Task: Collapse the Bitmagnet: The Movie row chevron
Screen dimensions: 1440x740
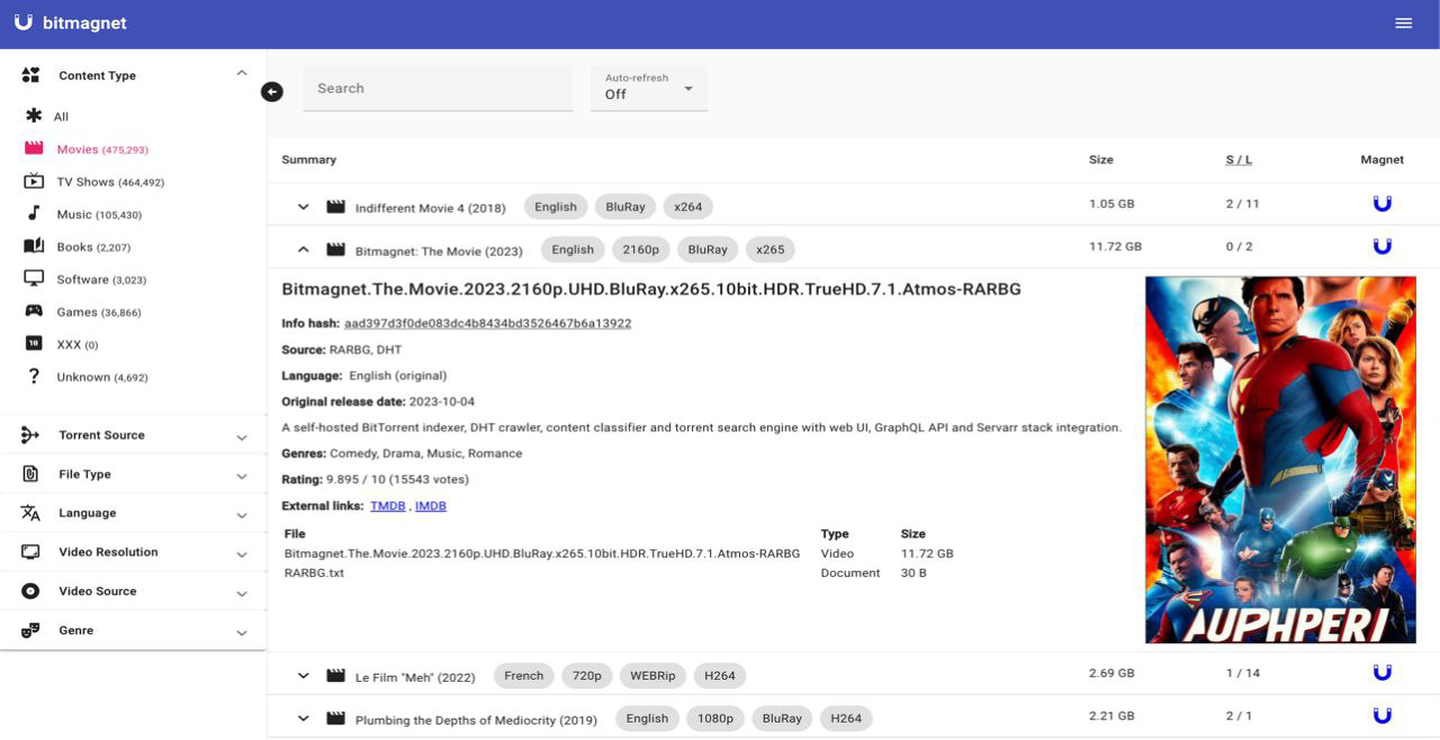Action: click(x=304, y=250)
